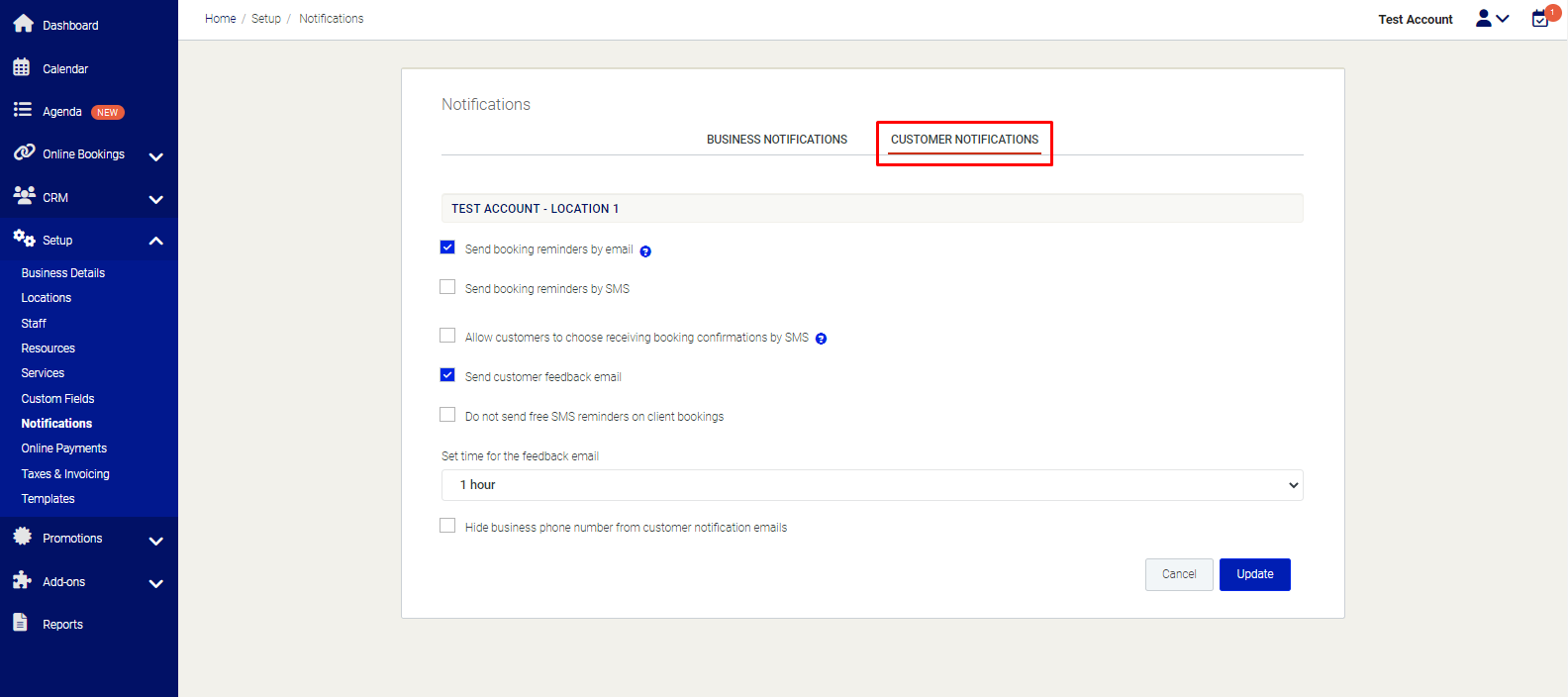Open Locations under Setup

click(x=47, y=298)
